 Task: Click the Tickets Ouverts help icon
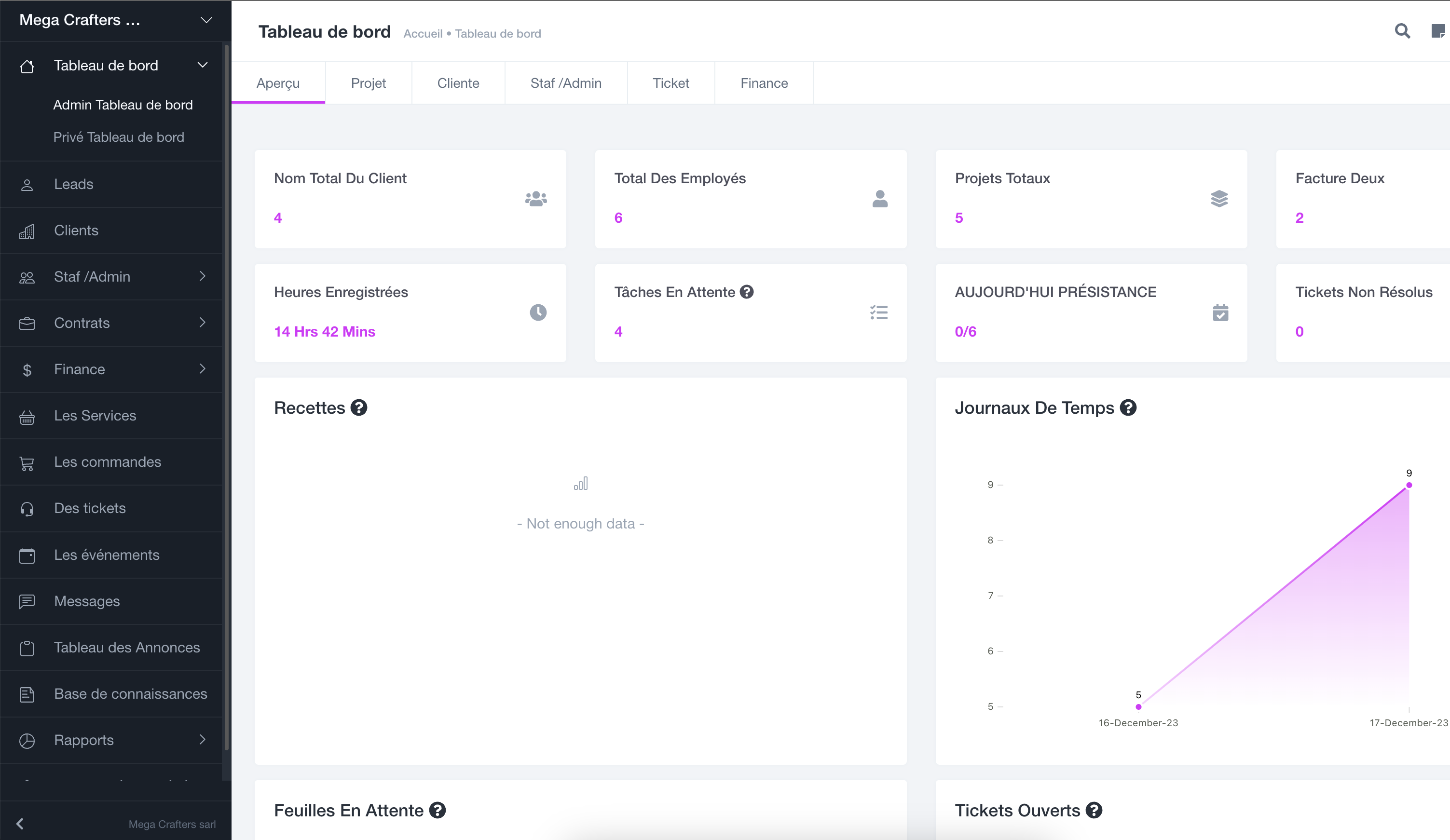pyautogui.click(x=1094, y=811)
